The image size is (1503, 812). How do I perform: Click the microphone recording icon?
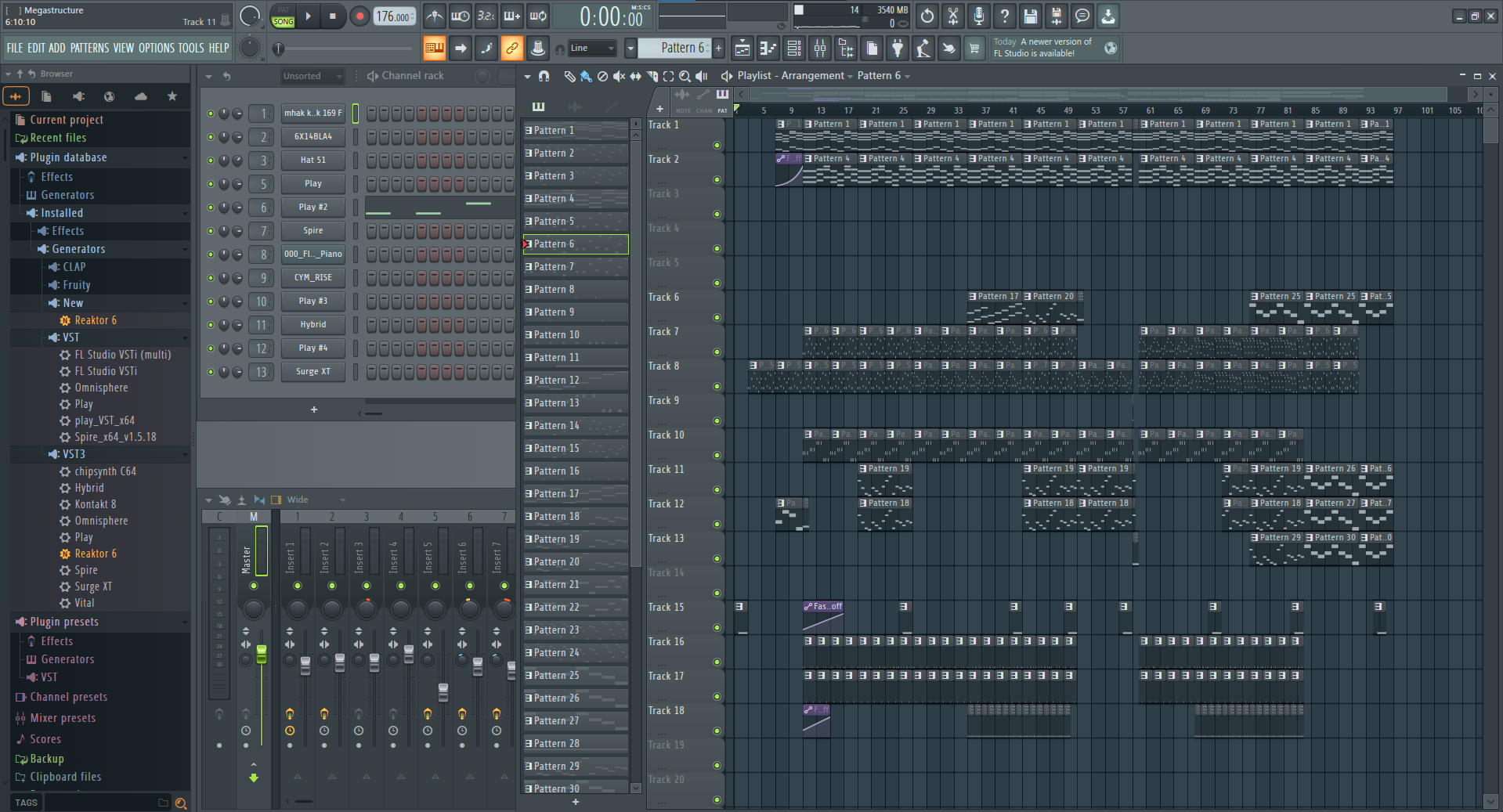point(979,16)
